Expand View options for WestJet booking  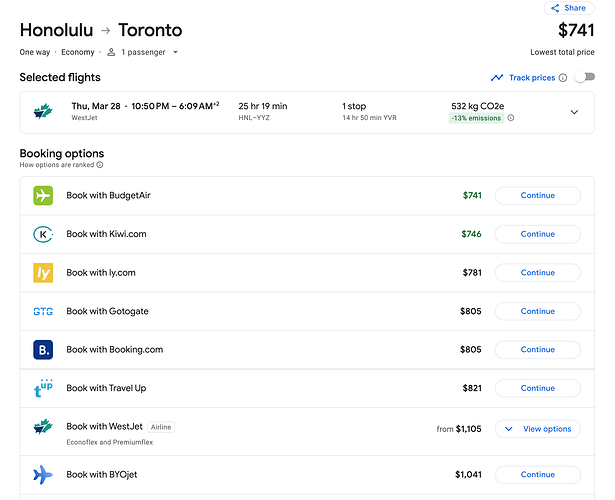click(x=537, y=429)
